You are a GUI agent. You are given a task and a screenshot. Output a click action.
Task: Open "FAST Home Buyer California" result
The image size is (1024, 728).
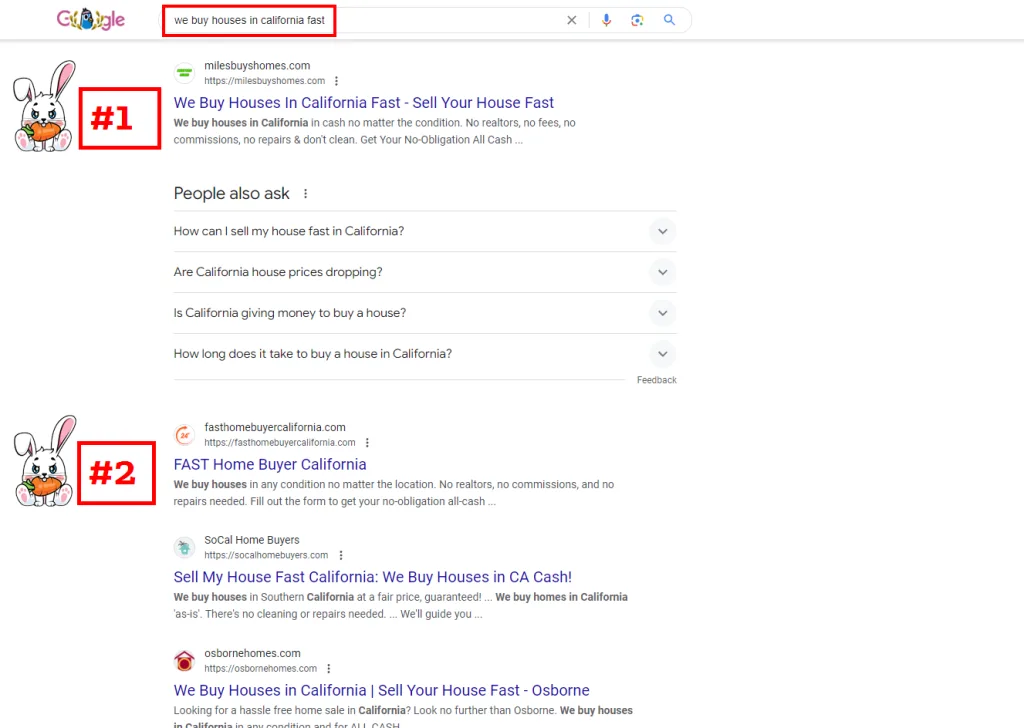coord(270,465)
